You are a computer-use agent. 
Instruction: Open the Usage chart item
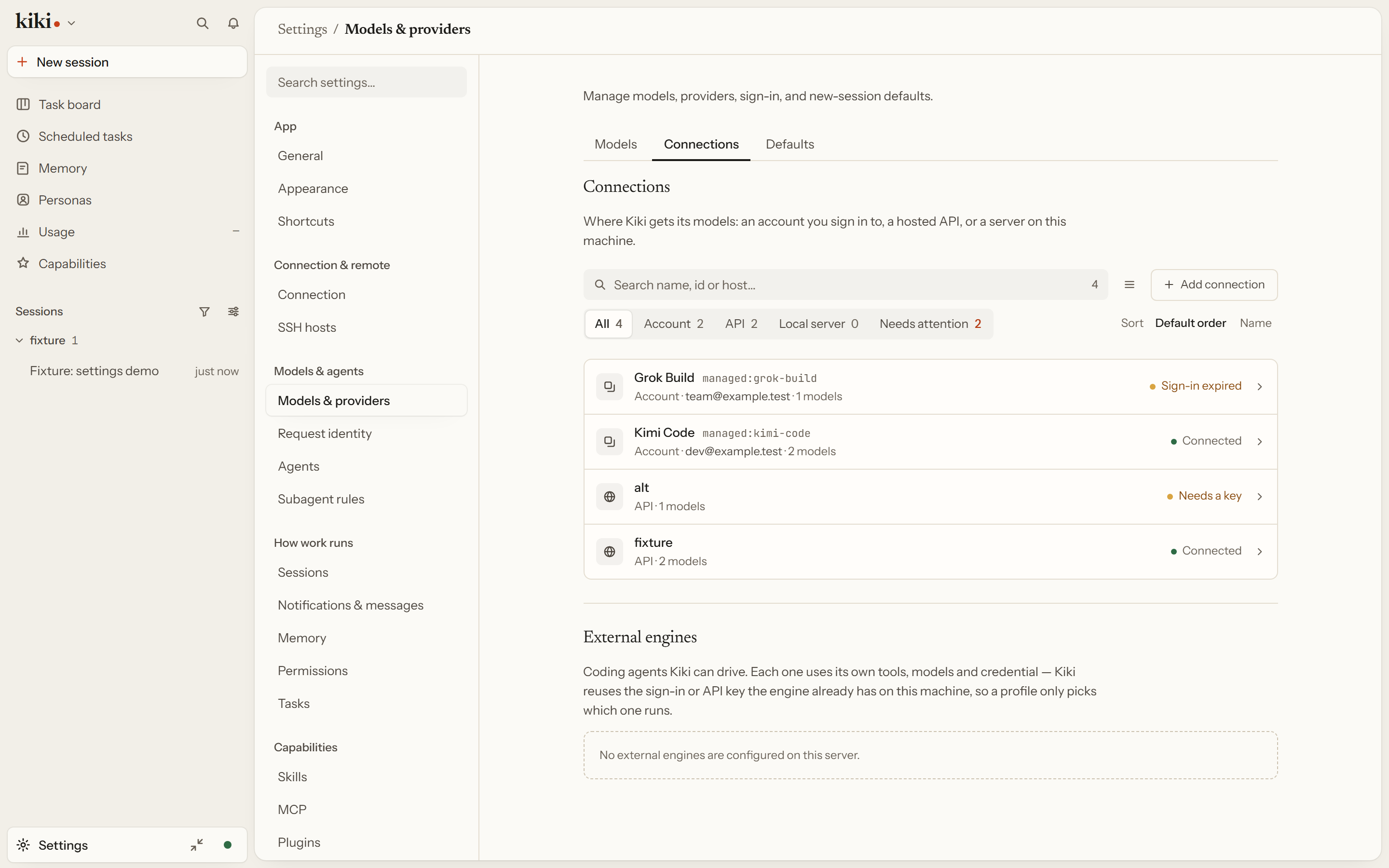point(127,232)
